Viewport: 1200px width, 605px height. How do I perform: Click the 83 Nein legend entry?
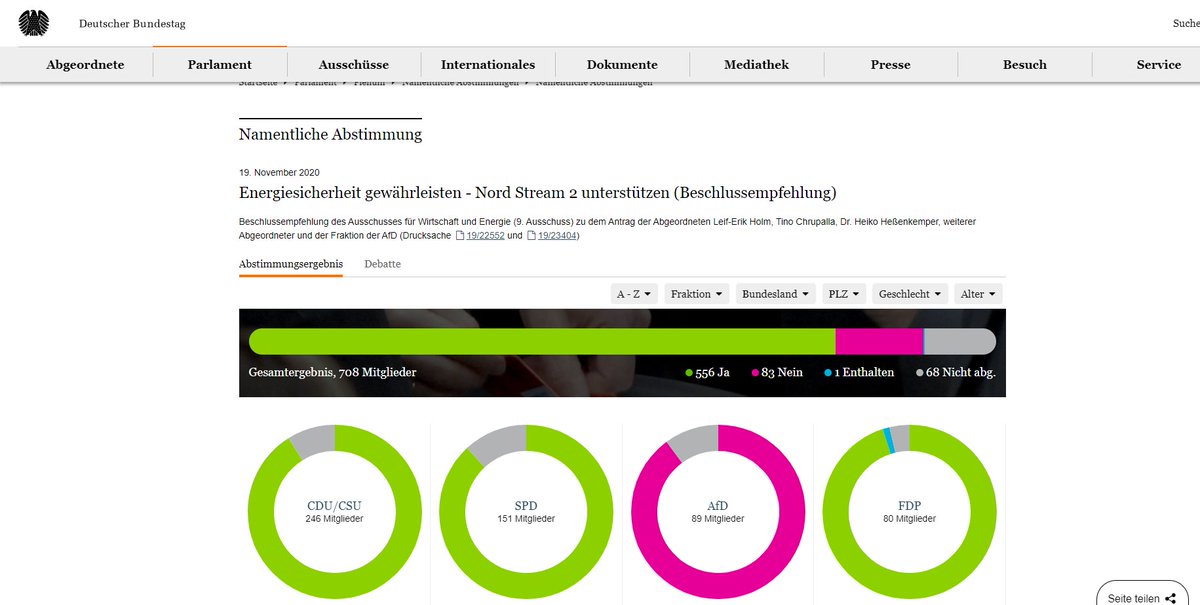(779, 372)
